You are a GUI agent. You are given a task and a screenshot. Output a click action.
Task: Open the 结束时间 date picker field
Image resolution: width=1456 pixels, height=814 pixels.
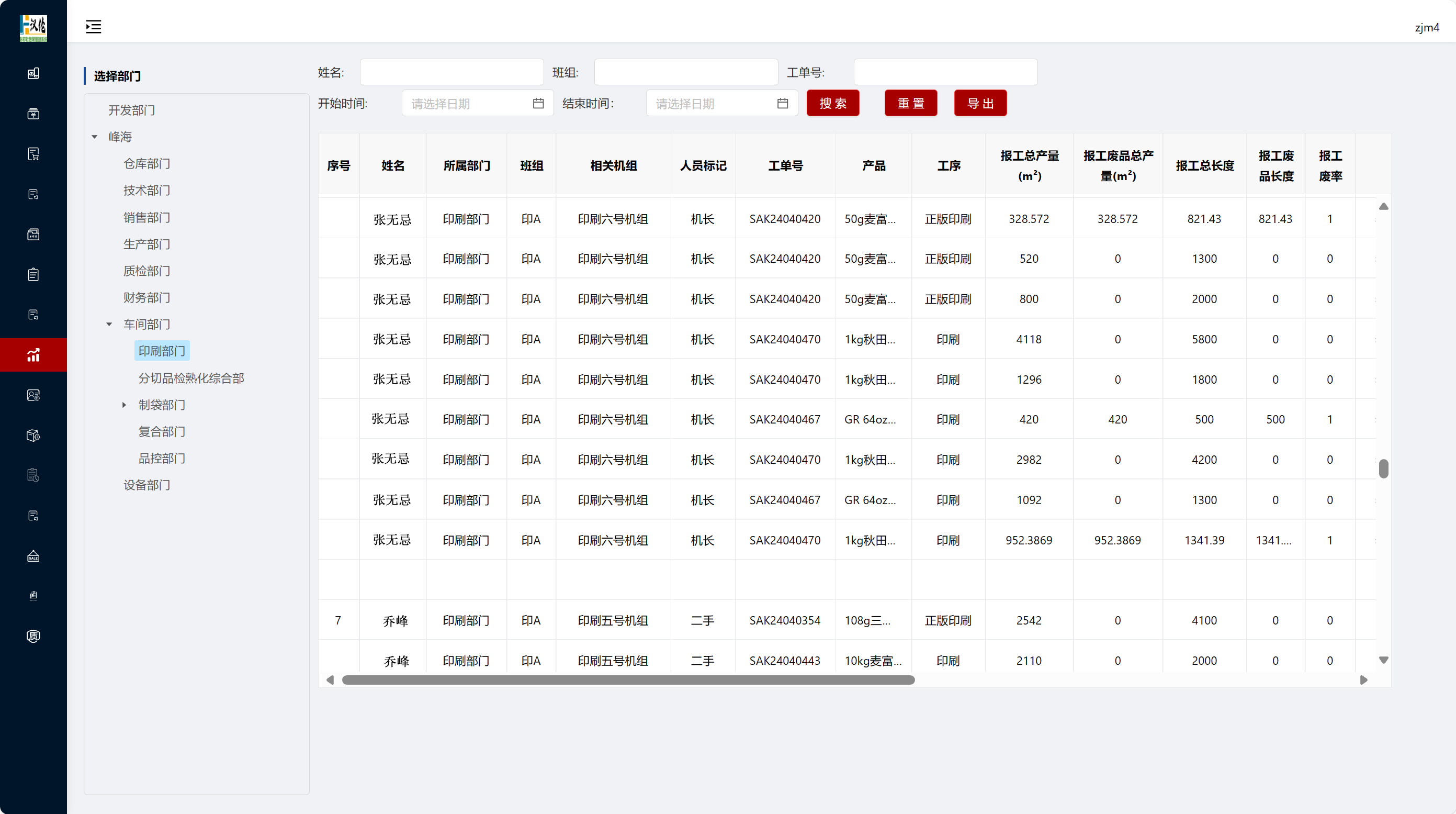point(722,103)
